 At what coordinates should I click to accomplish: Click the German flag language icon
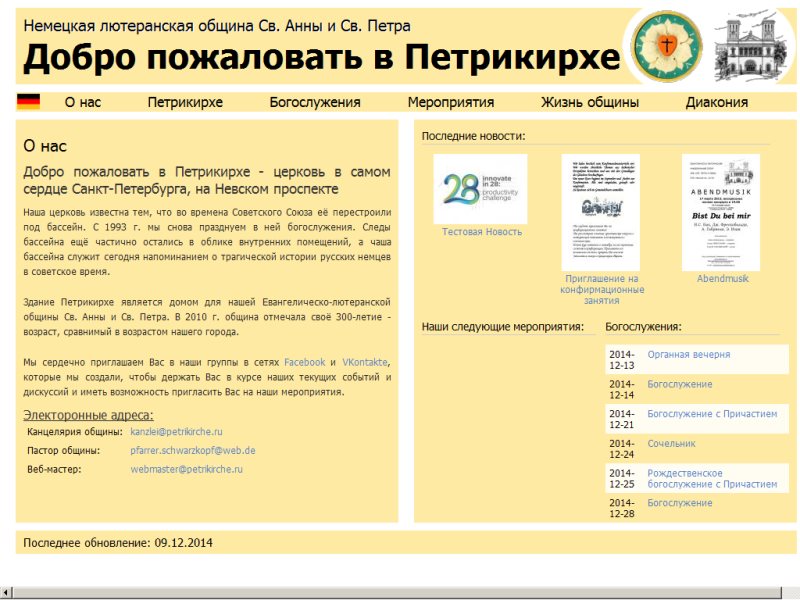click(28, 101)
